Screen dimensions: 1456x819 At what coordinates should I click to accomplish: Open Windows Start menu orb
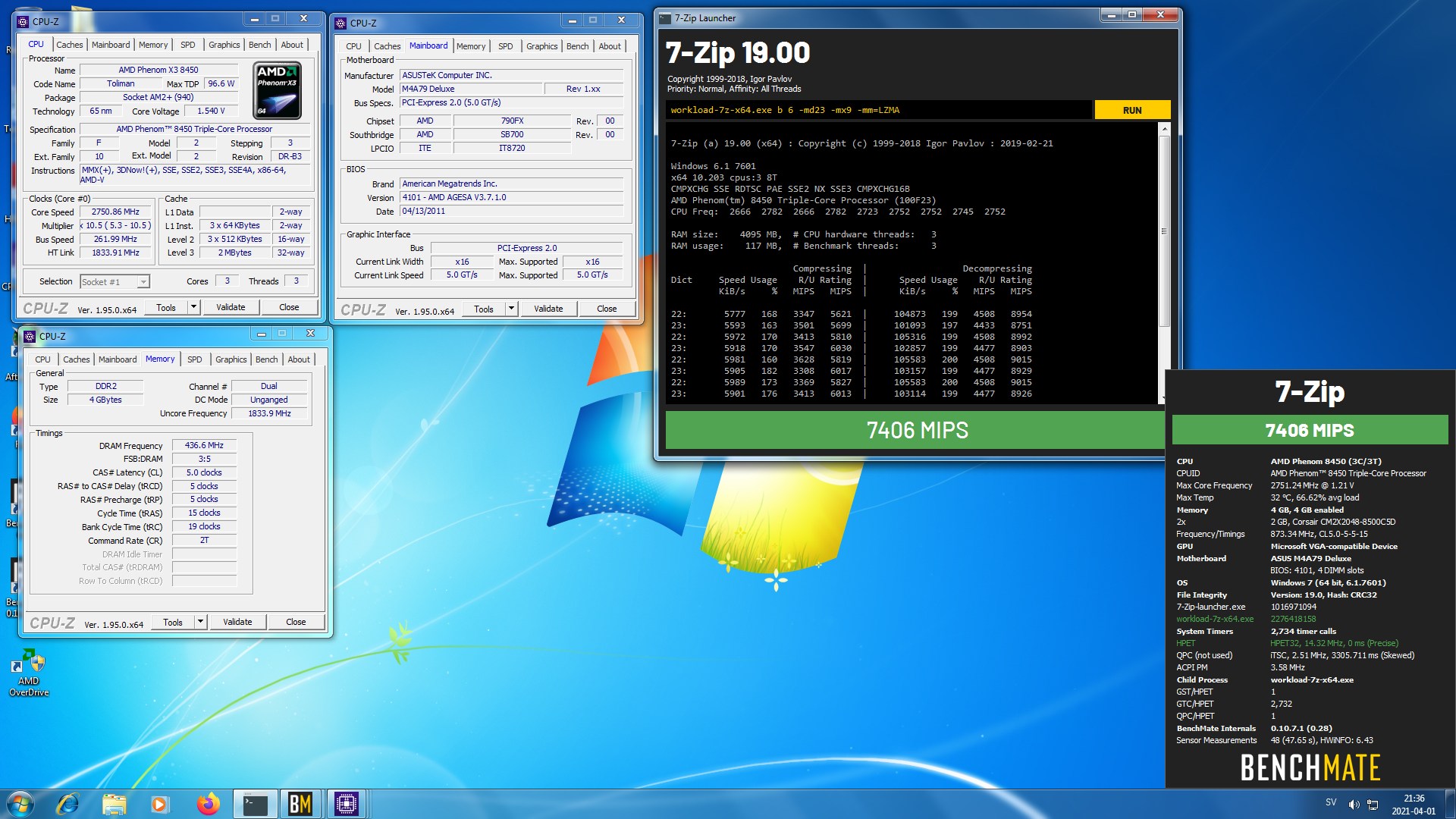pos(20,804)
